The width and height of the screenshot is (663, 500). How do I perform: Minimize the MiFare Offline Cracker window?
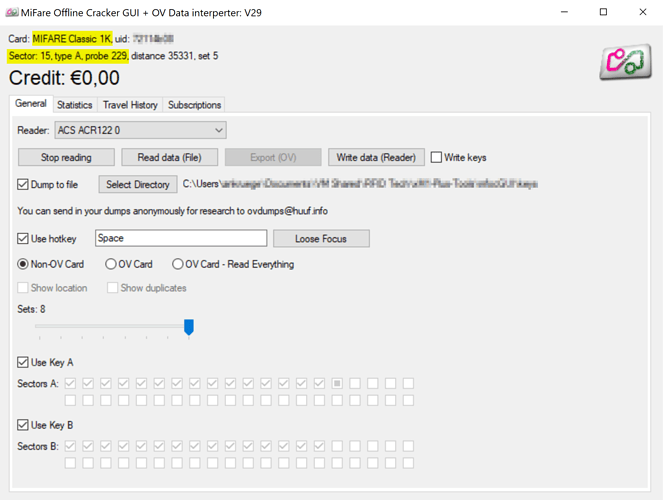click(564, 12)
